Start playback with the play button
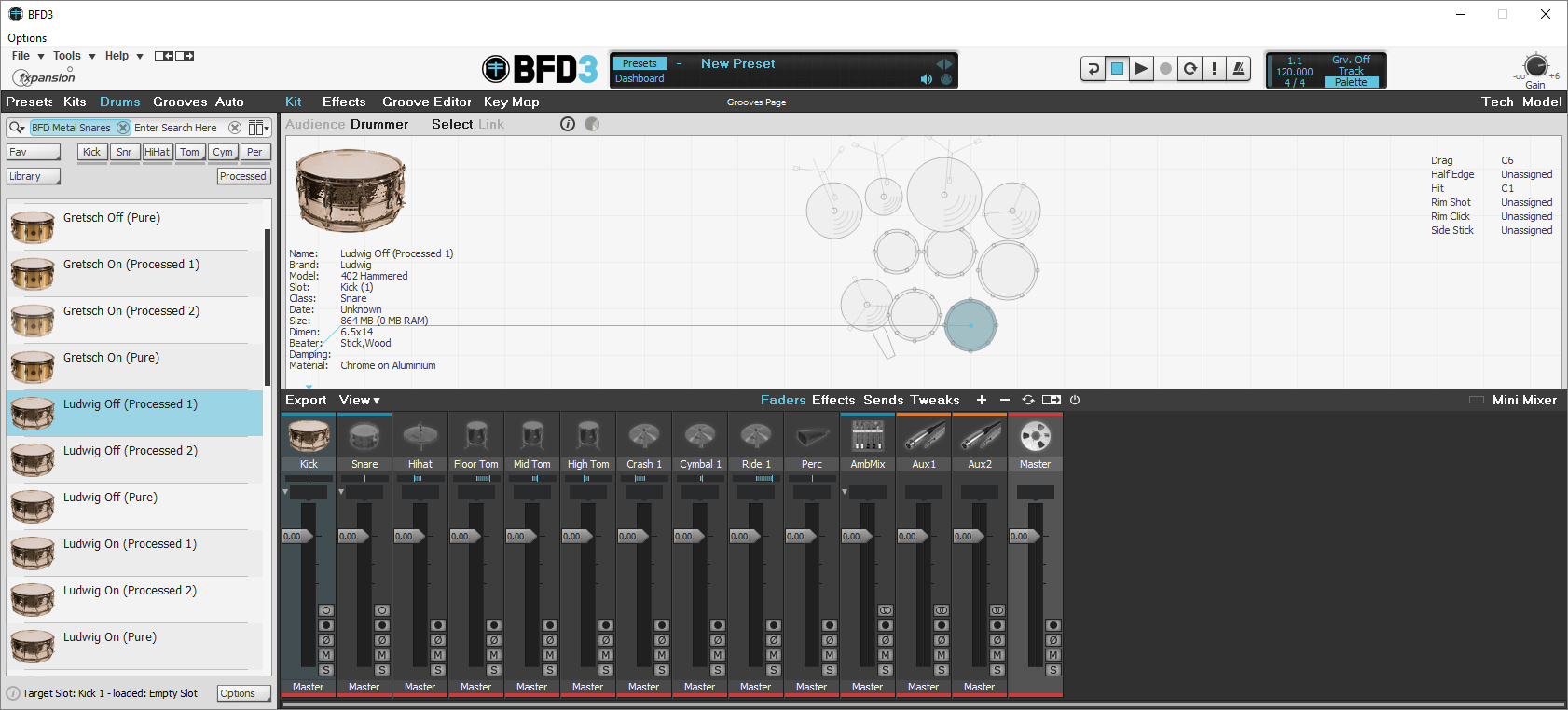 [x=1141, y=69]
